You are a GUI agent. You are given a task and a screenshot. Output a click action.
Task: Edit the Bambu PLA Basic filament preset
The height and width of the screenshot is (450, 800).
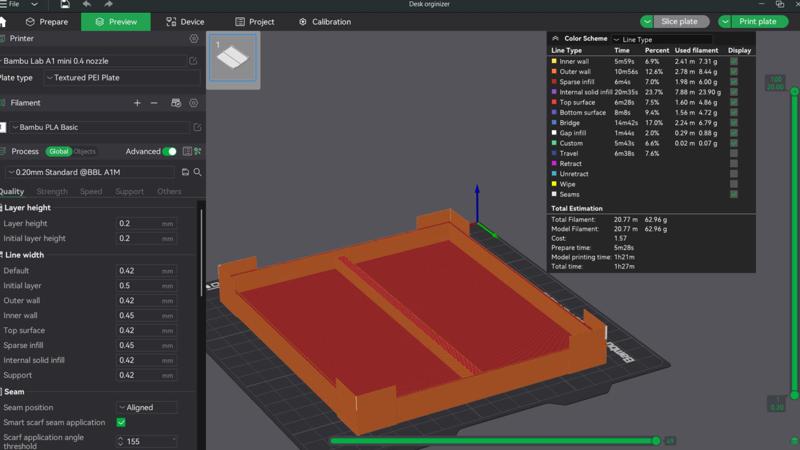click(197, 128)
